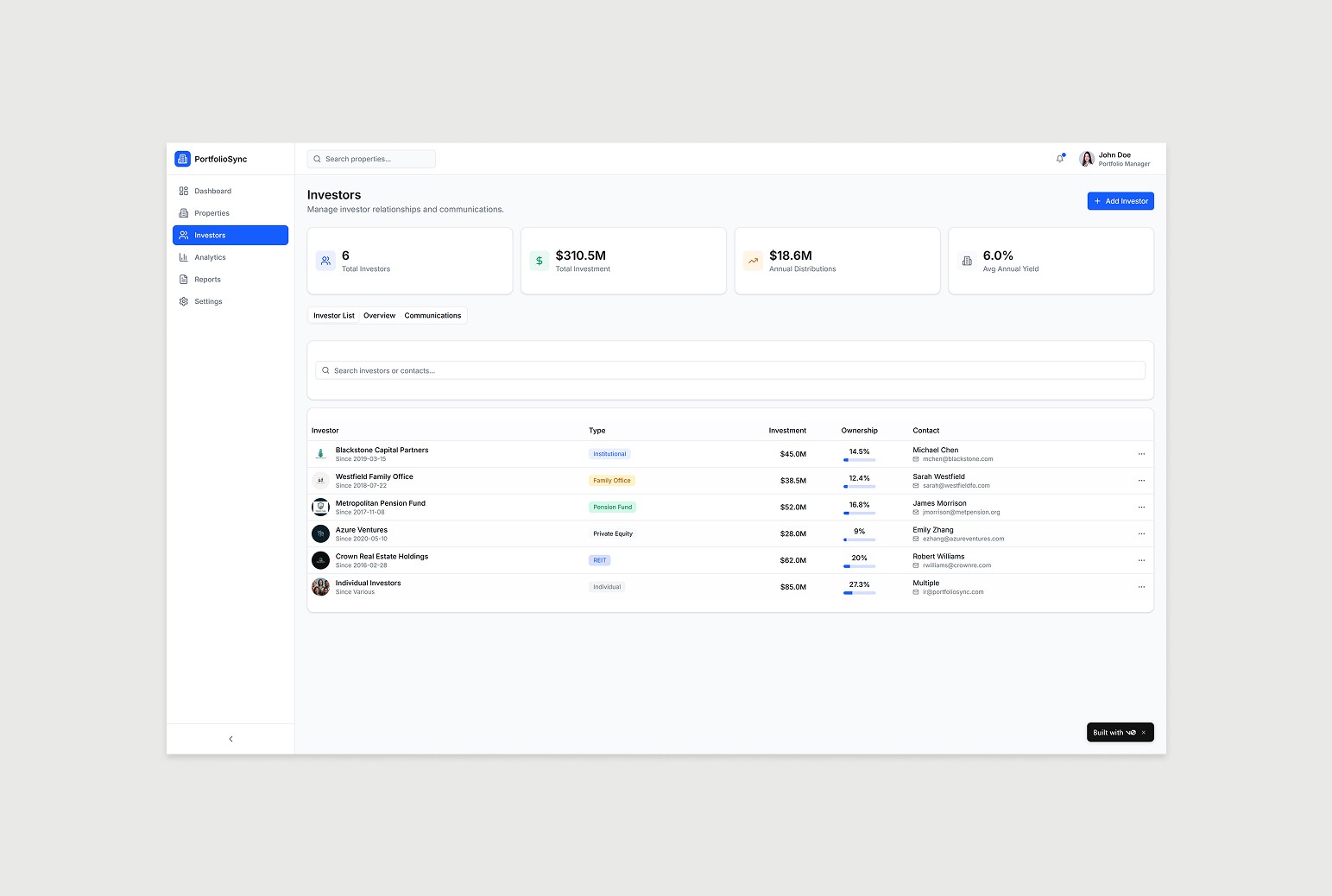1332x896 pixels.
Task: Click the Pension Fund type badge
Action: pyautogui.click(x=613, y=508)
